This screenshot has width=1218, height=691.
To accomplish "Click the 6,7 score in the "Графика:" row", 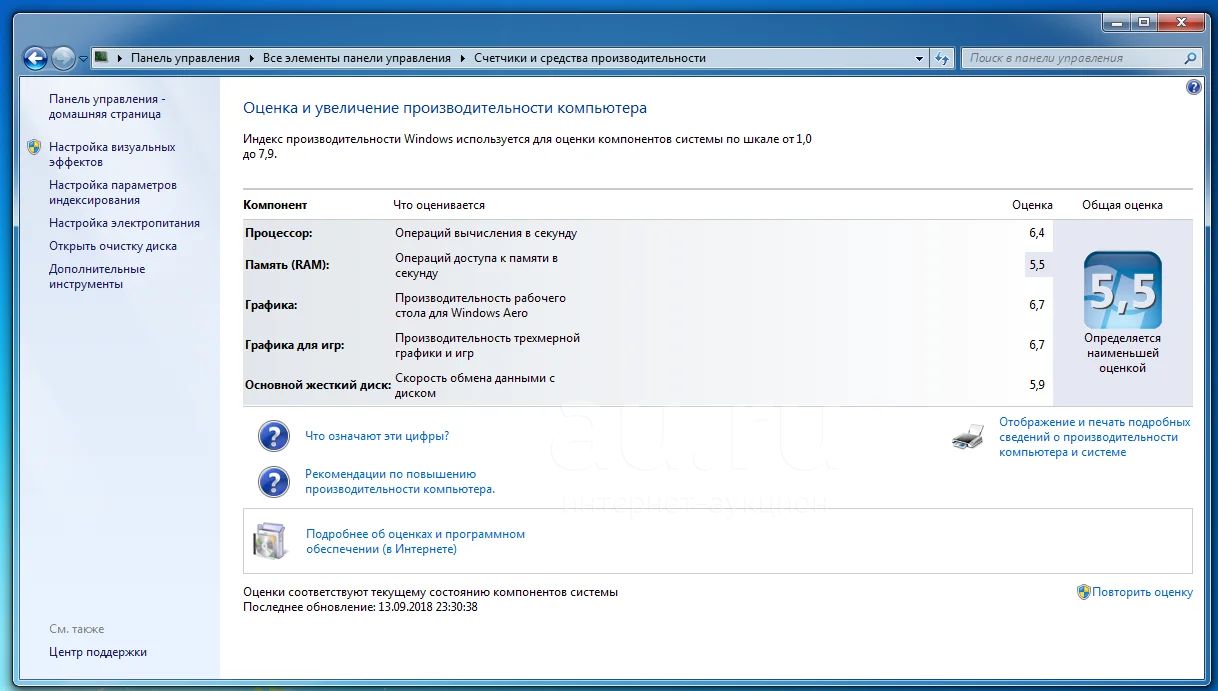I will (1036, 305).
